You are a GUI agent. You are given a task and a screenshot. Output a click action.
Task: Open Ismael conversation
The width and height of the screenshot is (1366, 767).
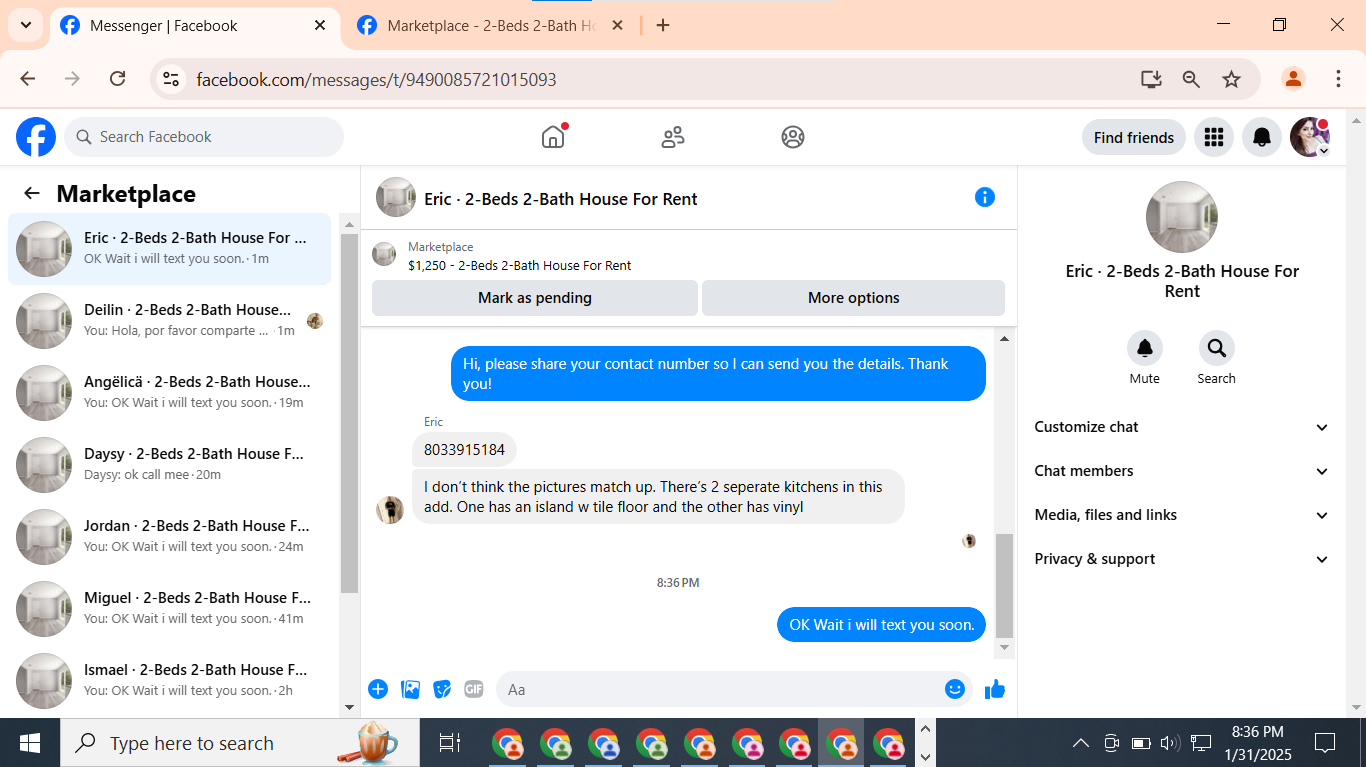[170, 681]
